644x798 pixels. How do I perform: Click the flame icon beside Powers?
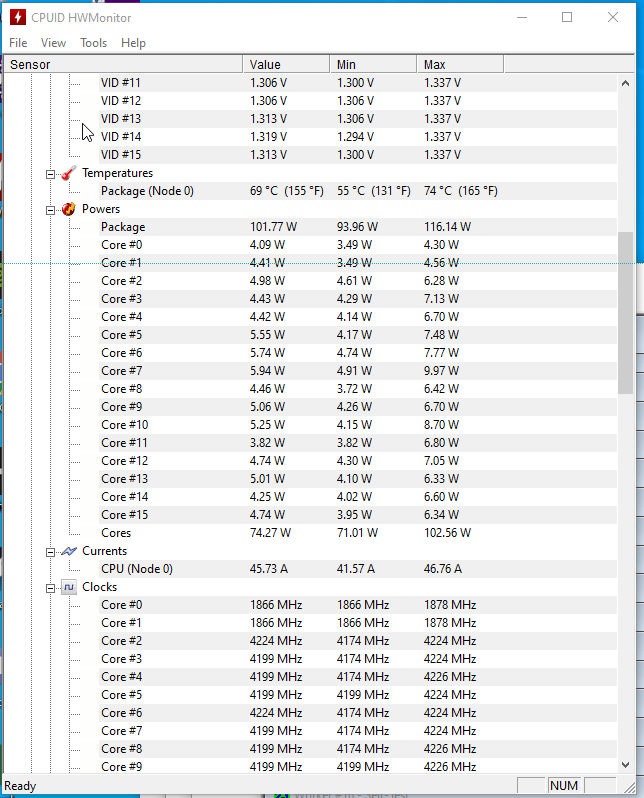[69, 209]
